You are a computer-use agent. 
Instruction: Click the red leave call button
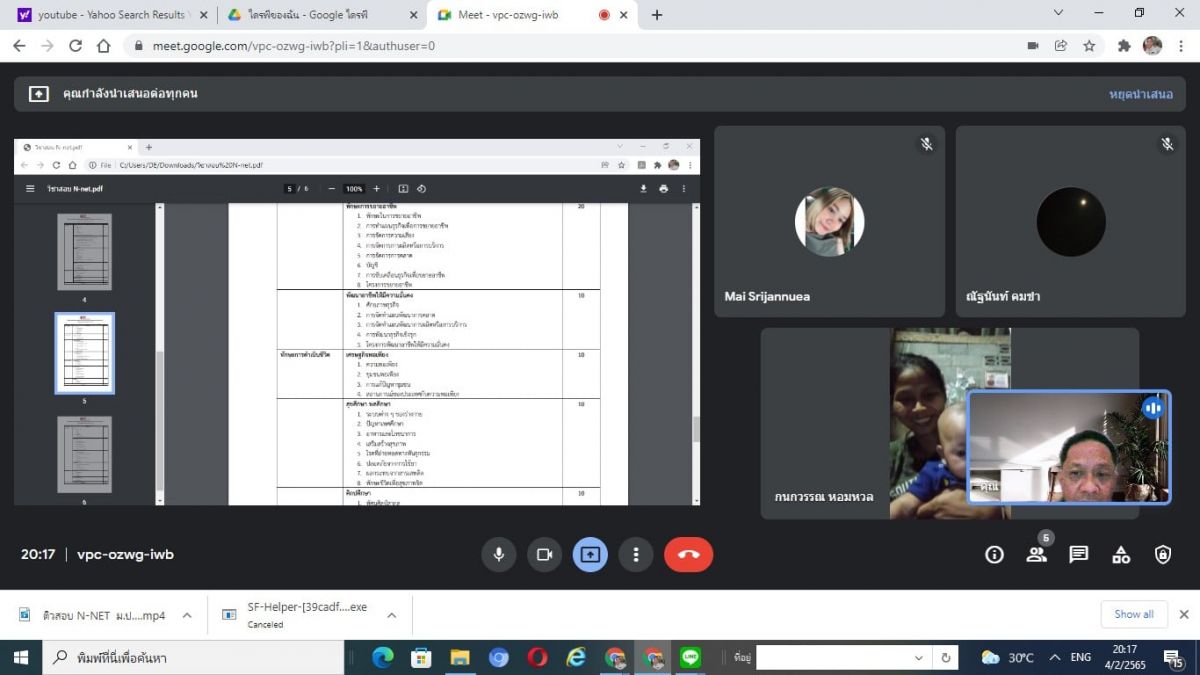tap(688, 554)
